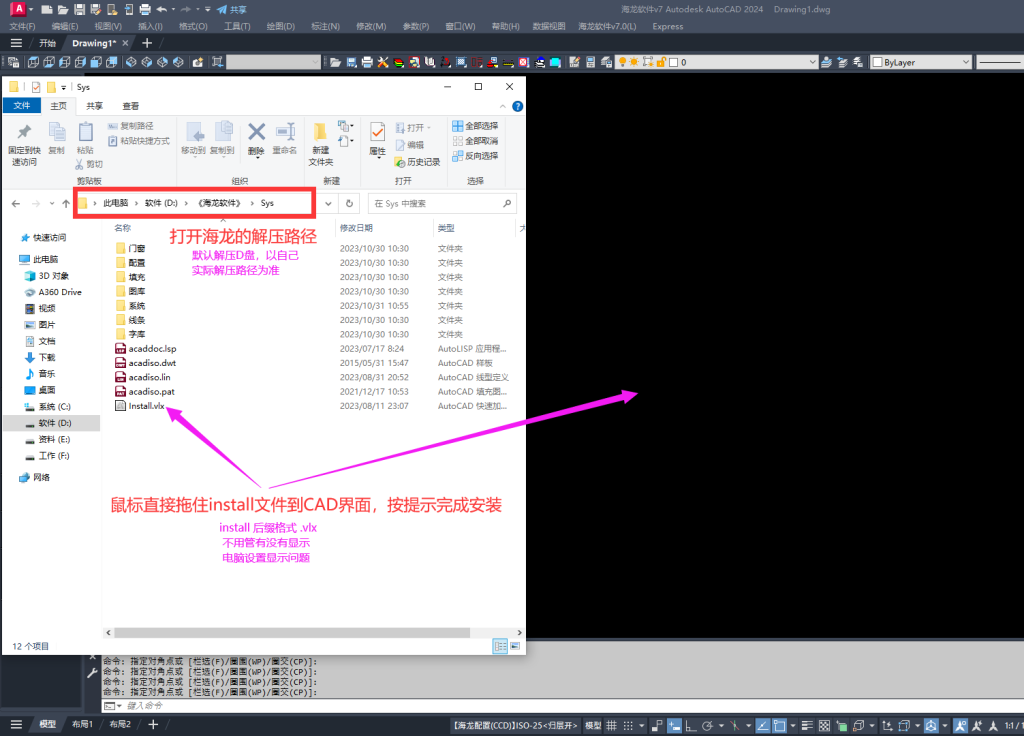This screenshot has width=1024, height=736.
Task: Open the 文件(F) menu in AutoCAD
Action: pos(22,27)
